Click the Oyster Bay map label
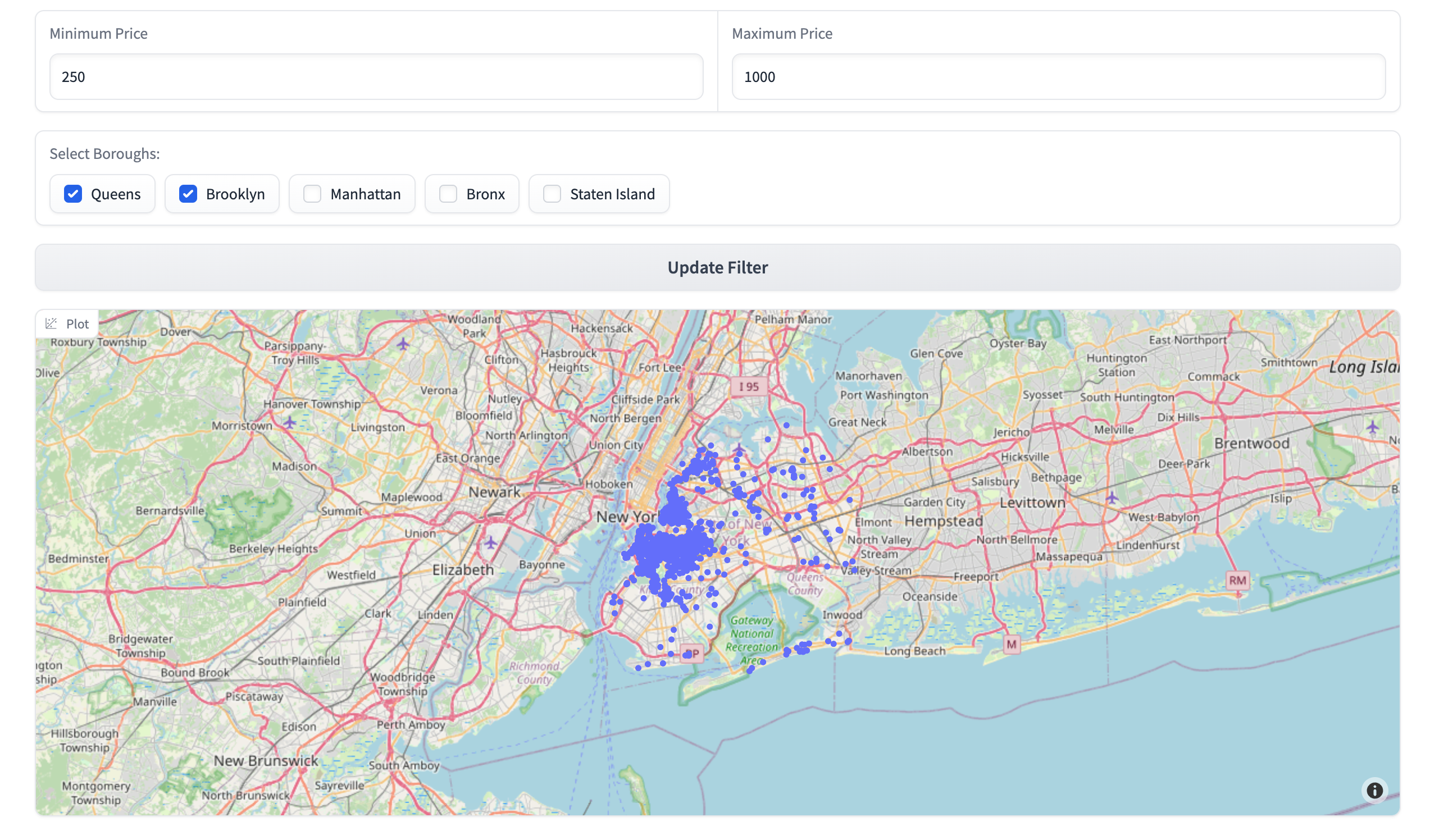The width and height of the screenshot is (1430, 840). pos(1017,343)
